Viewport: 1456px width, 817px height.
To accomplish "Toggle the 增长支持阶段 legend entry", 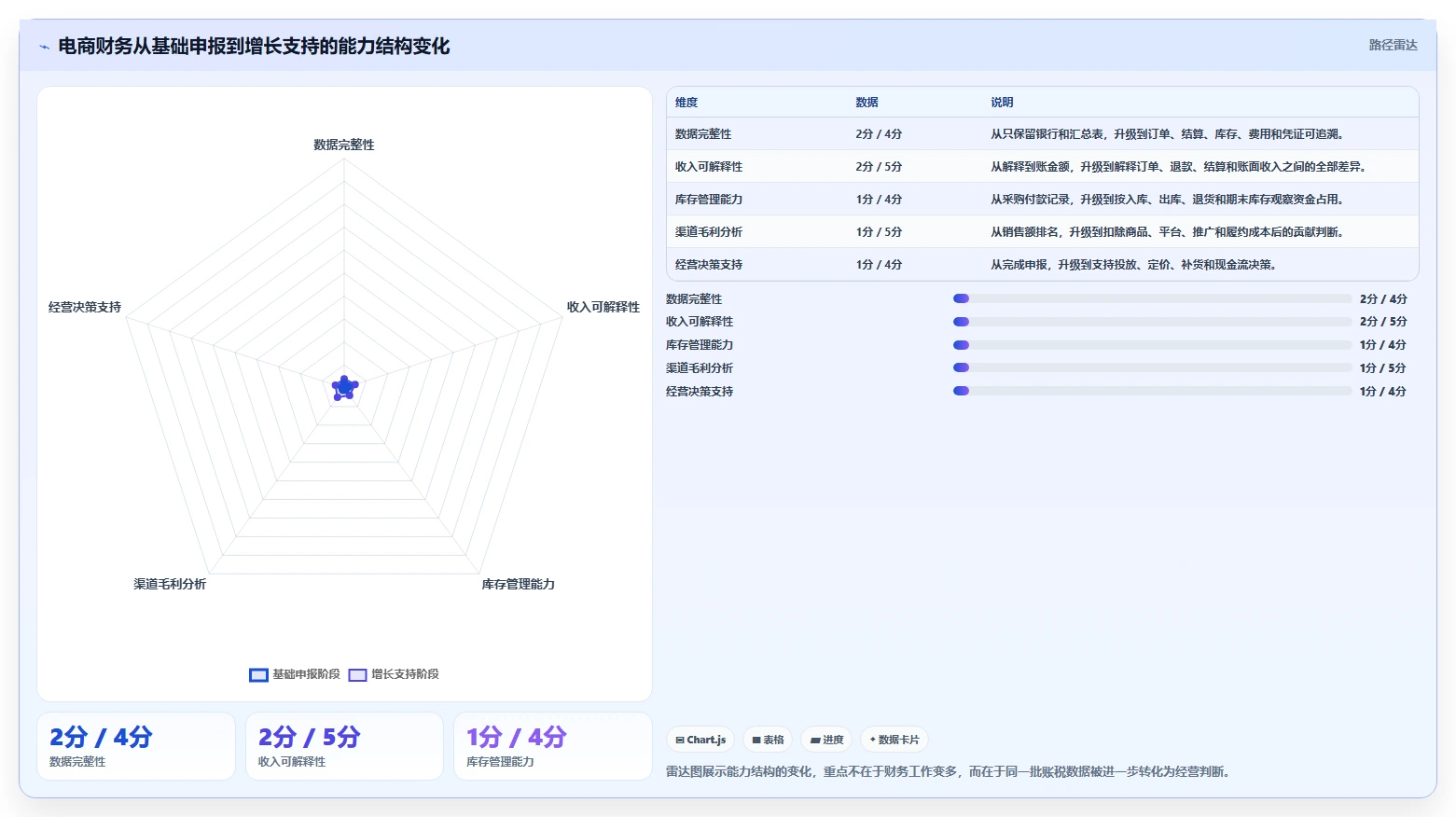I will point(394,674).
